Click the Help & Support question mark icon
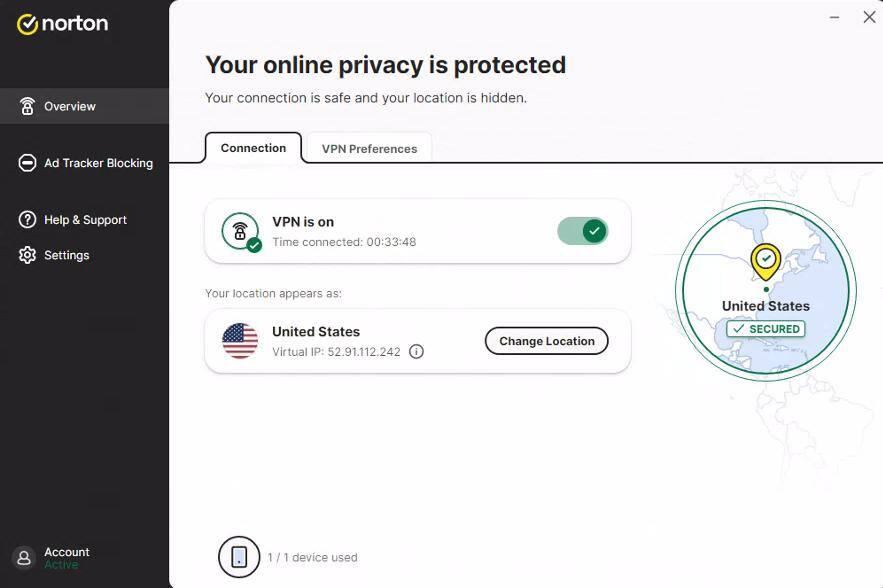 [27, 220]
